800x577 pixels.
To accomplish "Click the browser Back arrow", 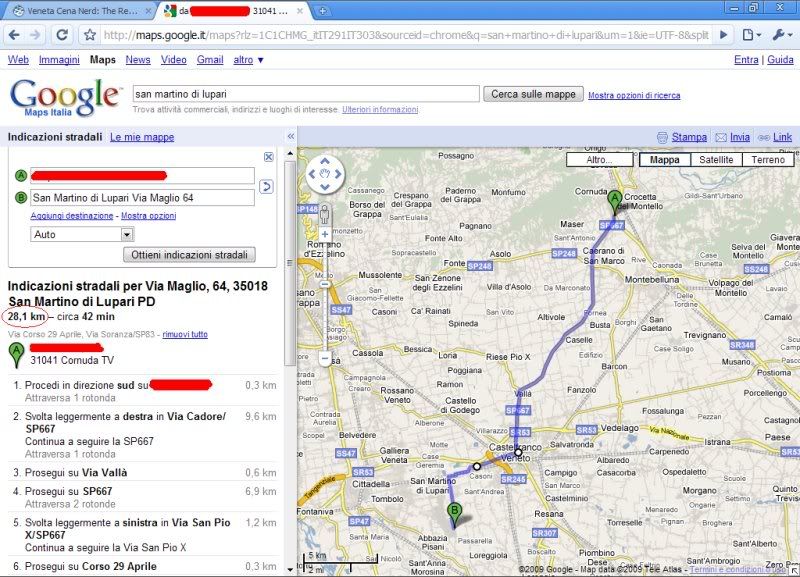I will (x=14, y=34).
